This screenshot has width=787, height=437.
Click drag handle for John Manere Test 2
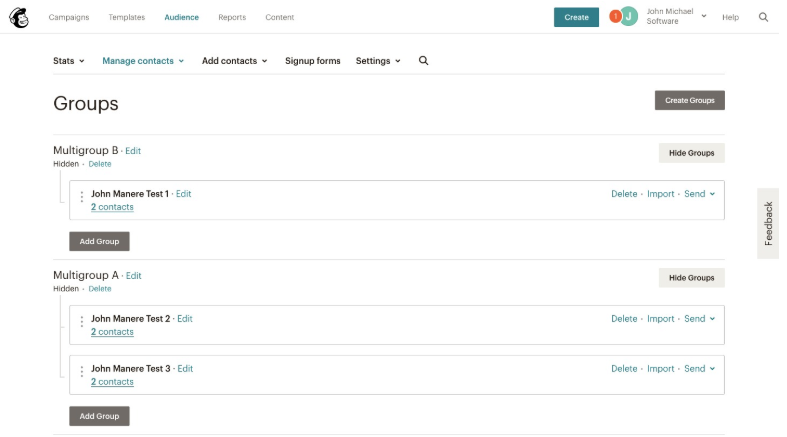click(82, 322)
